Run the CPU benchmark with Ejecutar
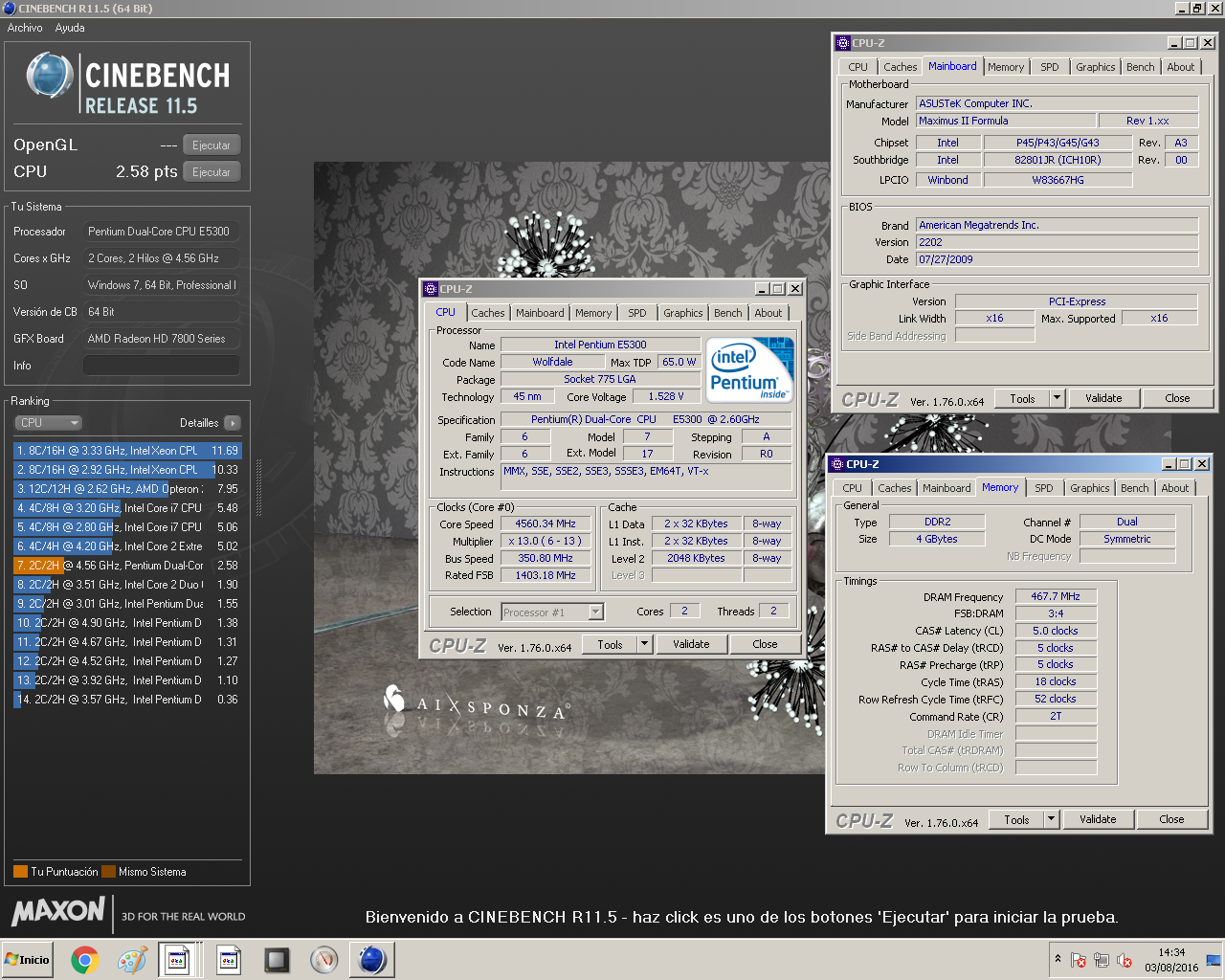This screenshot has height=980, width=1225. [212, 172]
